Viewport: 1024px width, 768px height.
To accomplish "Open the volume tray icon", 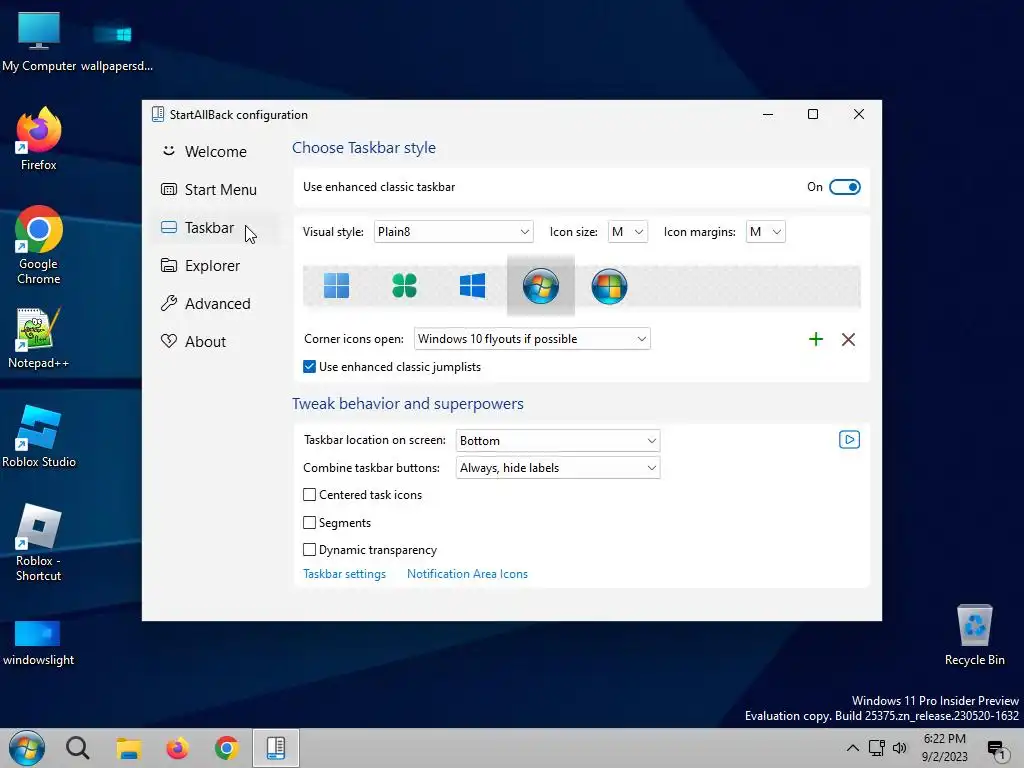I will click(x=900, y=748).
